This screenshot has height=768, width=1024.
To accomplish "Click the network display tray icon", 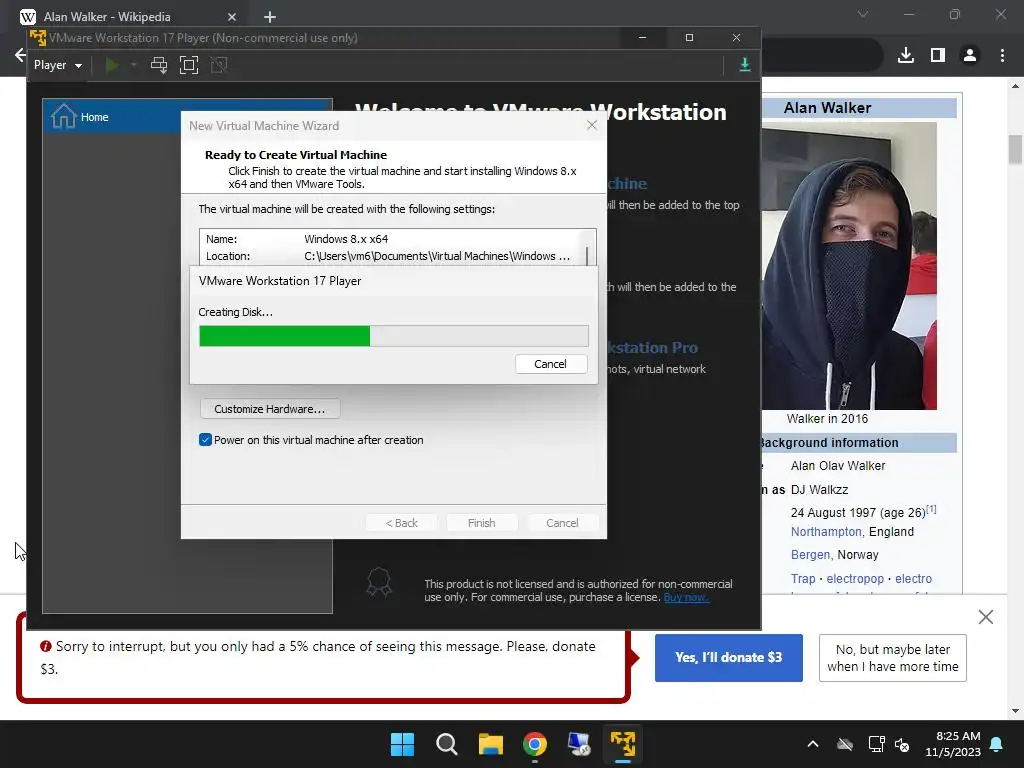I will click(876, 744).
